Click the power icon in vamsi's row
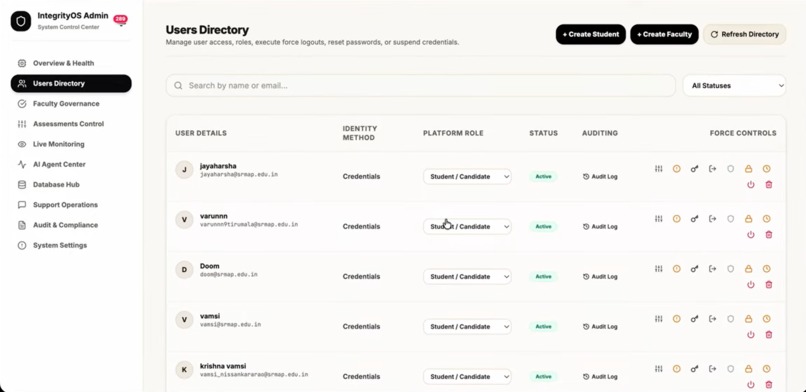This screenshot has width=806, height=392. [x=751, y=334]
